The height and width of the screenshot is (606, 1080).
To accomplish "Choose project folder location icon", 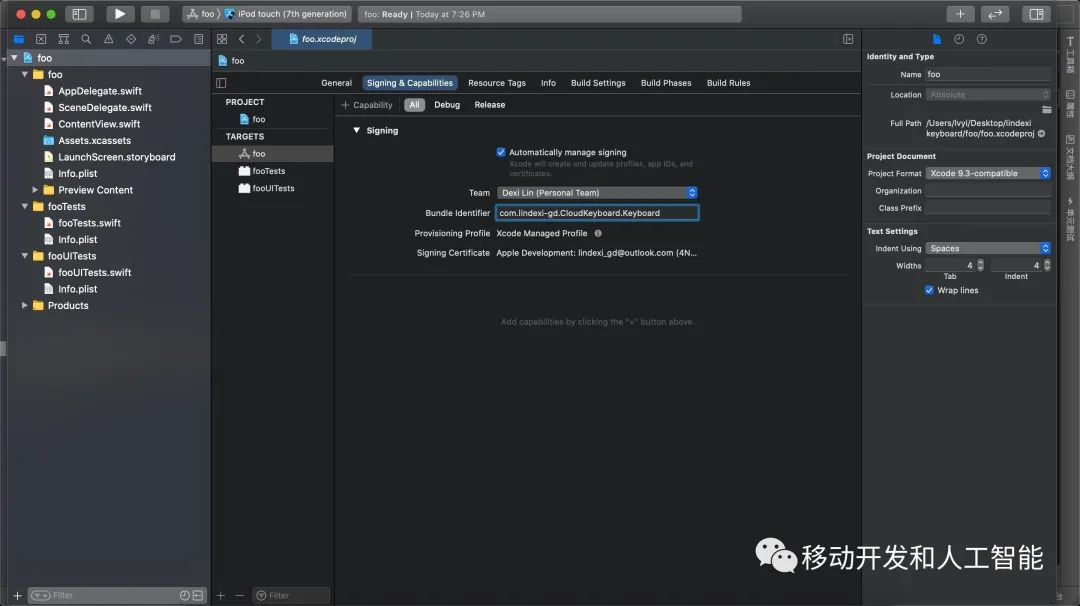I will (1046, 109).
